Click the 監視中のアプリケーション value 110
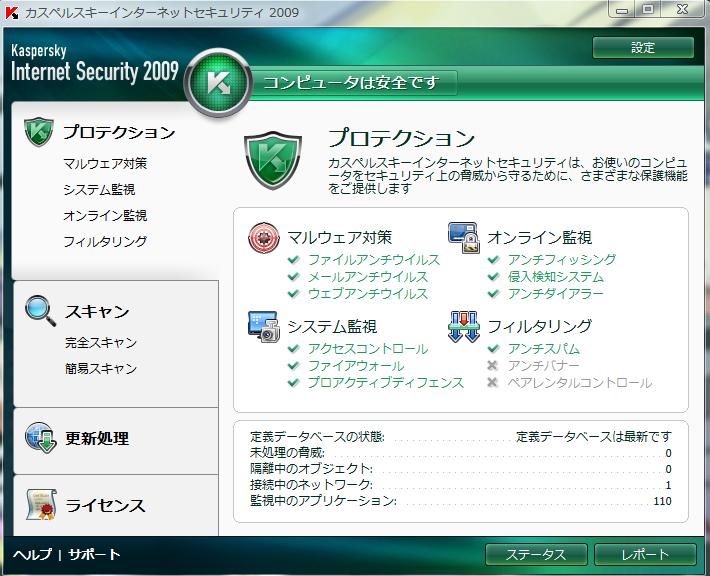 [x=662, y=501]
